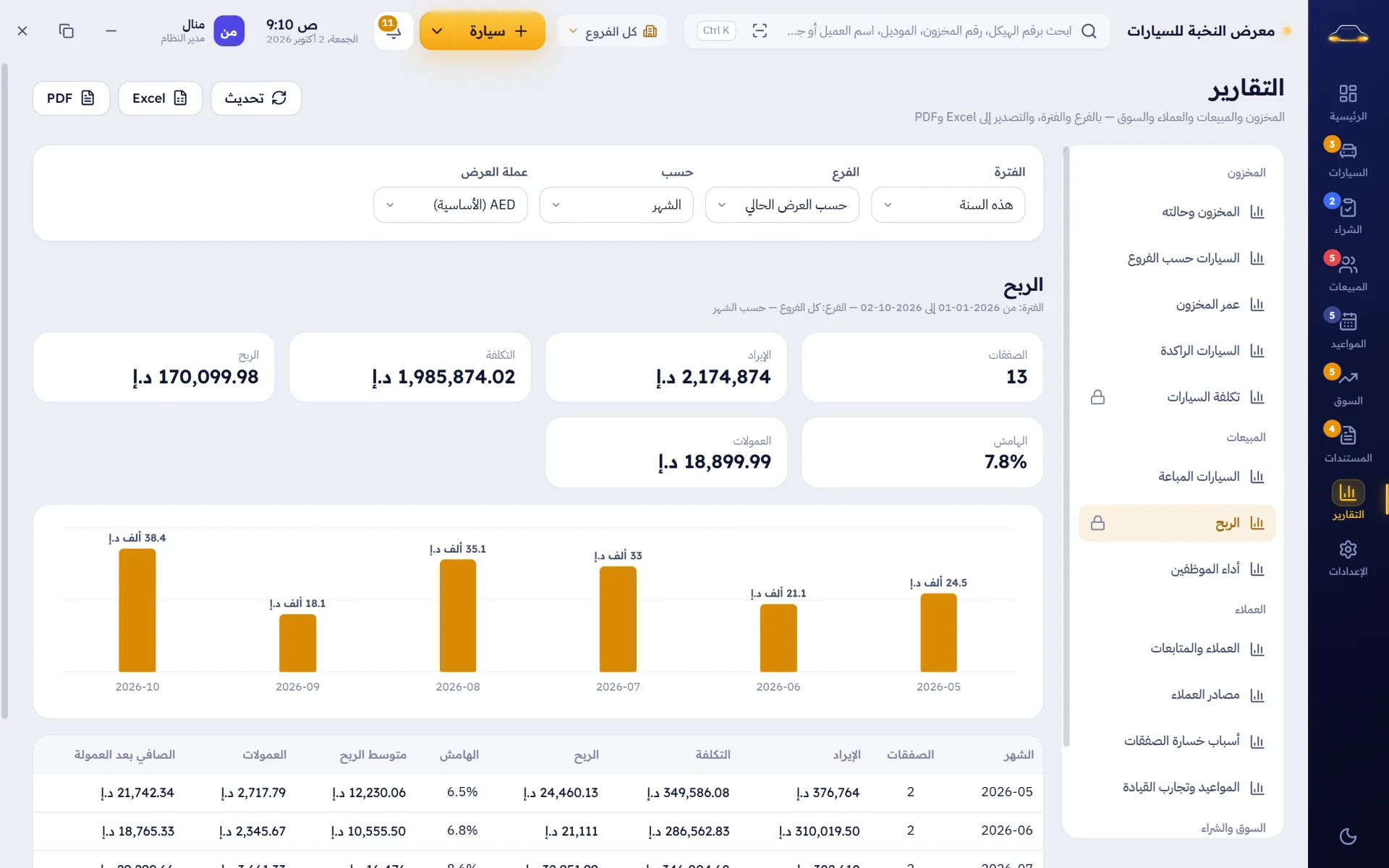1389x868 pixels.
Task: Open المبيعات sales section in sidebar
Action: [1347, 273]
